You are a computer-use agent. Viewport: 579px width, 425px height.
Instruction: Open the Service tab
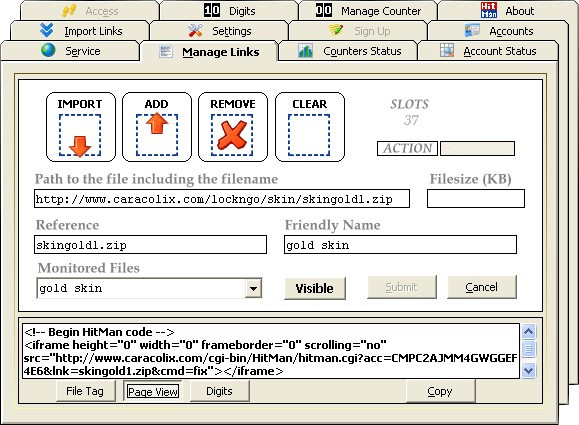click(x=70, y=51)
